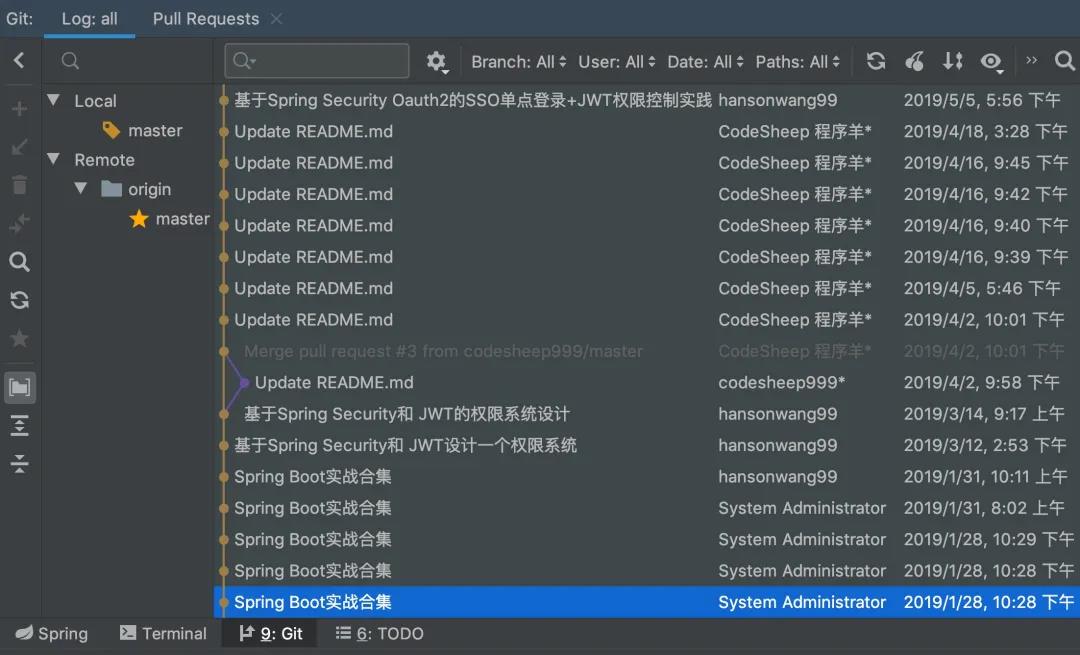Open the Terminal tool window tab
The image size is (1080, 655).
pos(163,633)
